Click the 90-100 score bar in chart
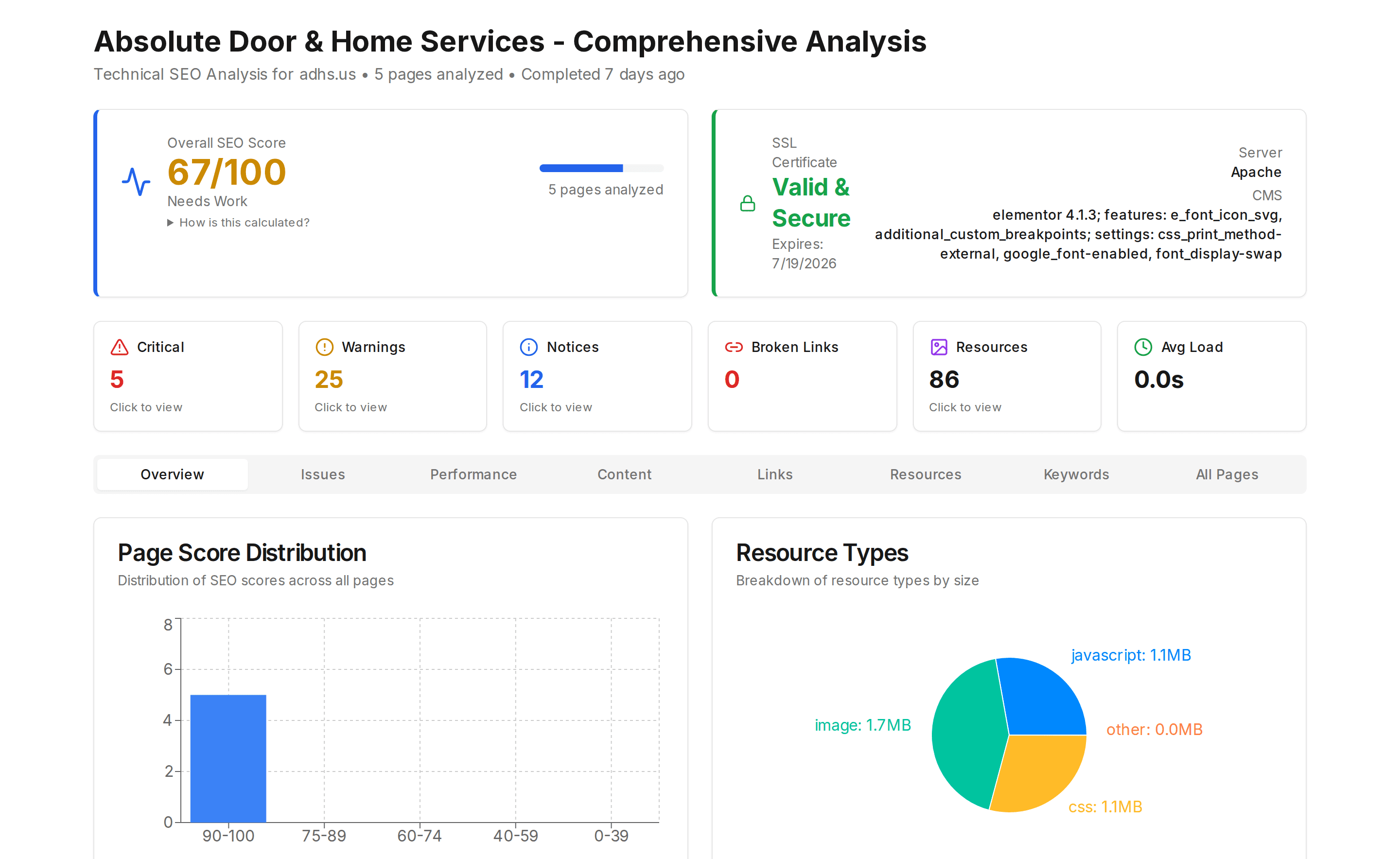Image resolution: width=1400 pixels, height=859 pixels. 228,758
